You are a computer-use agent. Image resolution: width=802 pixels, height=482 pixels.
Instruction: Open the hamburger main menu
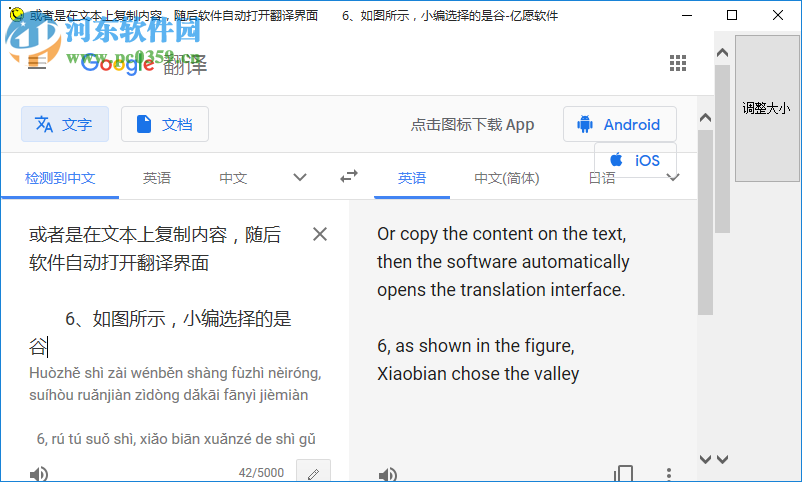coord(37,63)
